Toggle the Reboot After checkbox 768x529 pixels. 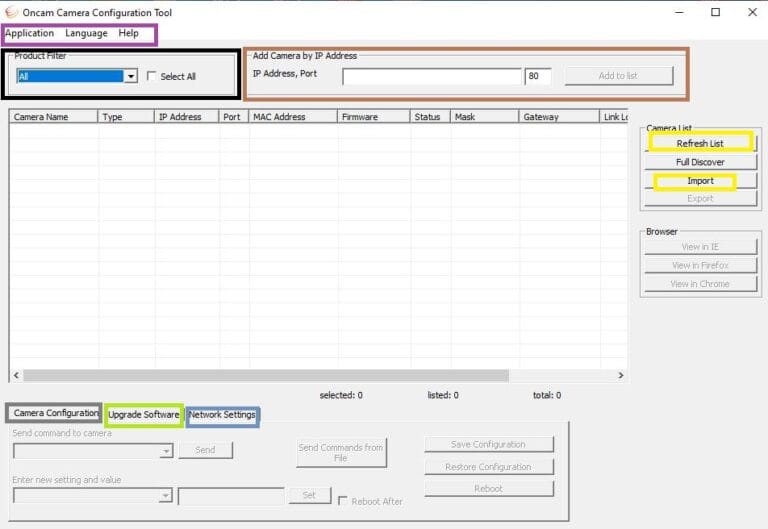coord(343,501)
